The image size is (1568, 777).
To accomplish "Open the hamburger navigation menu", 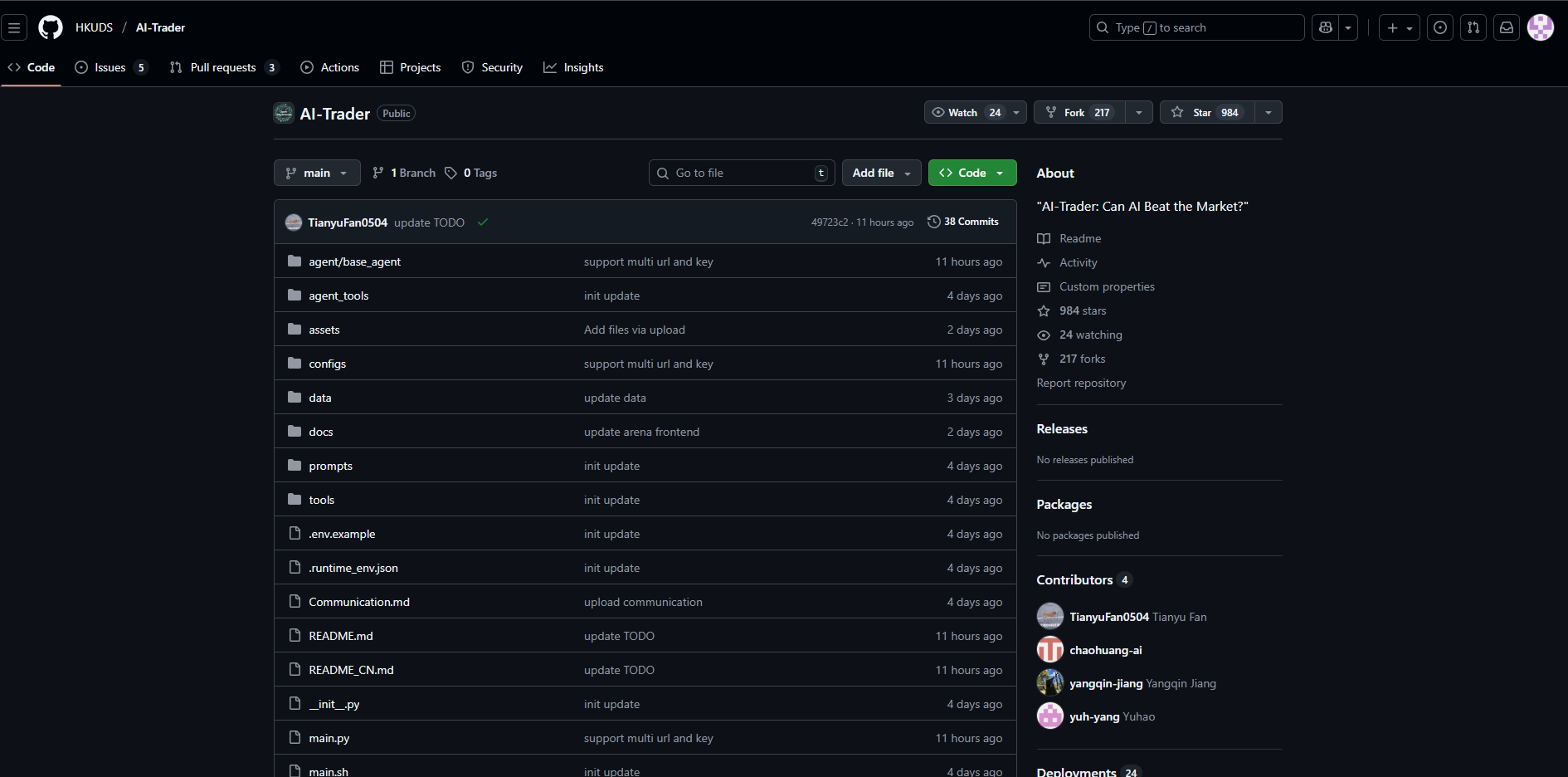I will click(14, 27).
